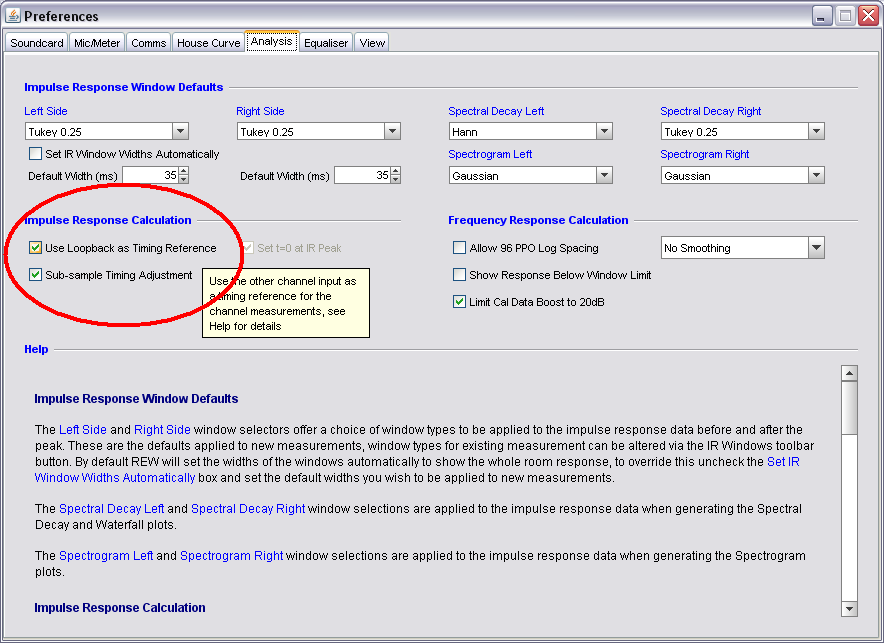
Task: Decrease the right Default Width spinner value
Action: tap(395, 180)
